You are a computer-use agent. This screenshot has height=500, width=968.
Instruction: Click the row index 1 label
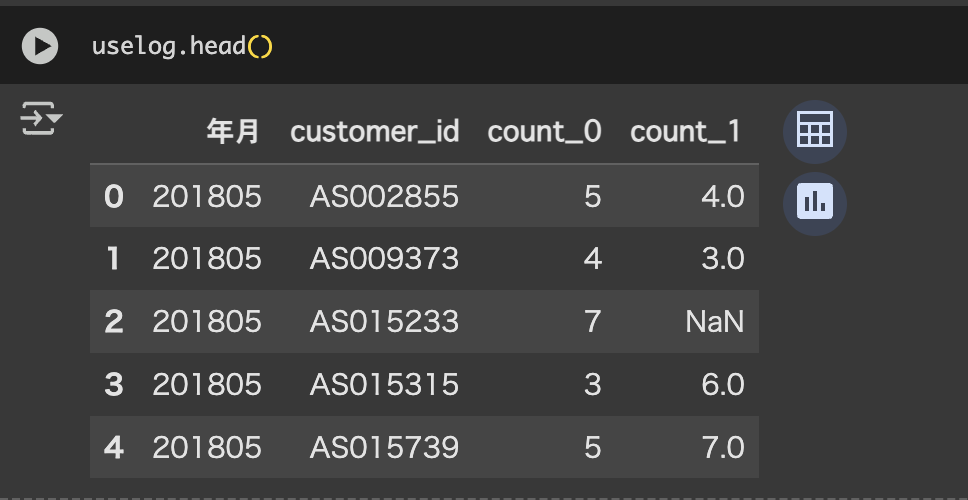click(114, 259)
